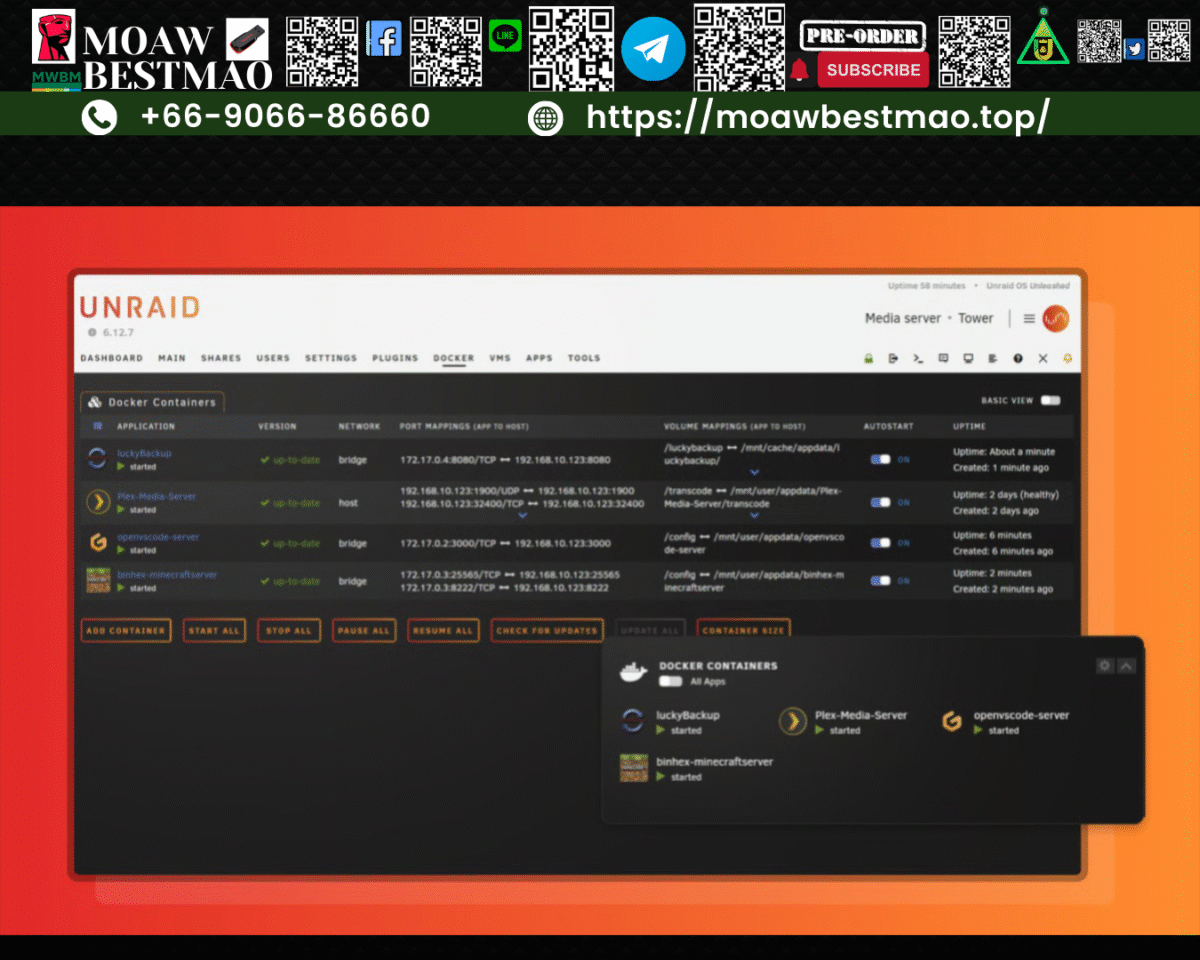The height and width of the screenshot is (960, 1200).
Task: Click the ADD CONTAINER button
Action: (x=125, y=630)
